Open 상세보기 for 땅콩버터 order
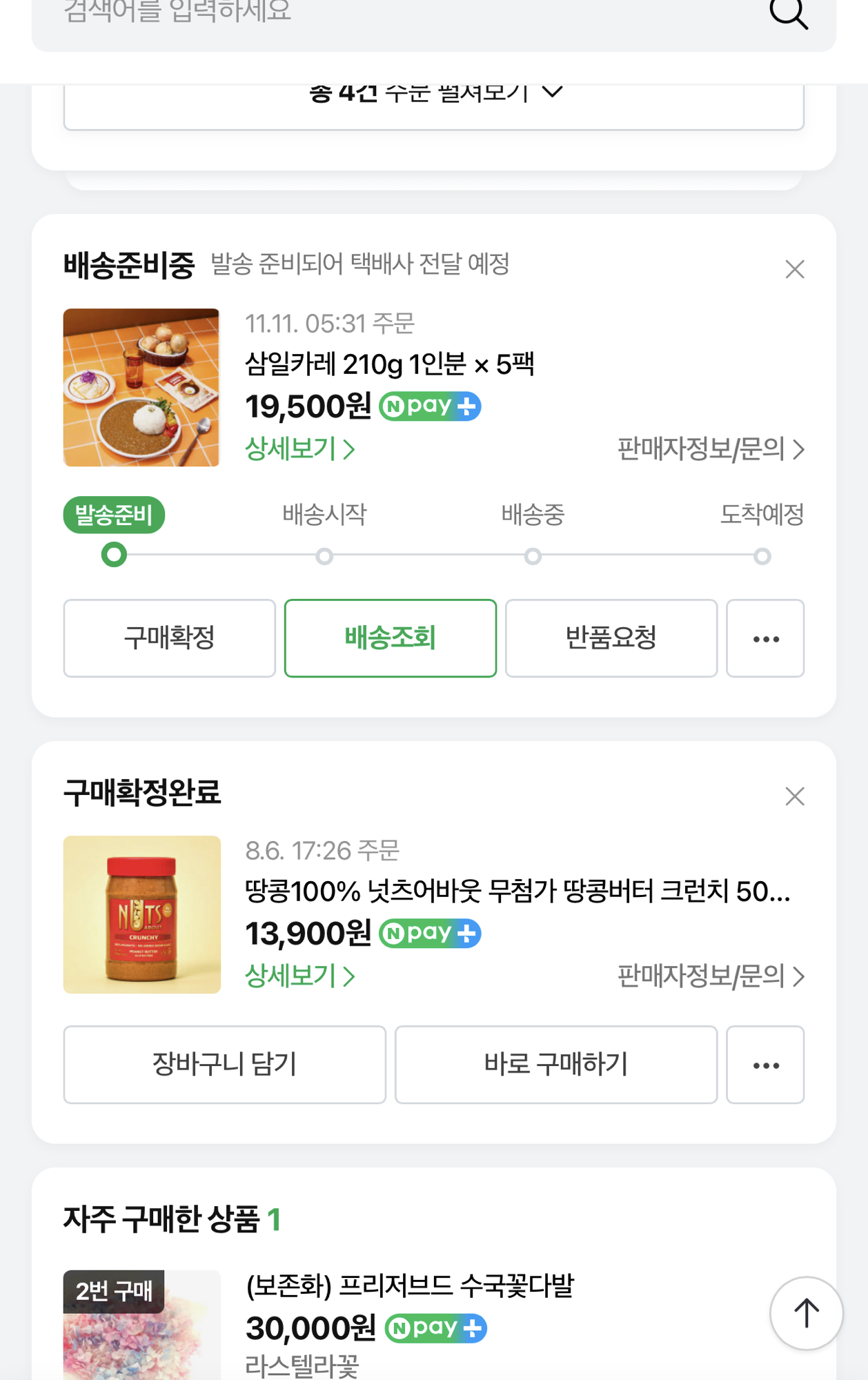The image size is (868, 1380). tap(299, 976)
